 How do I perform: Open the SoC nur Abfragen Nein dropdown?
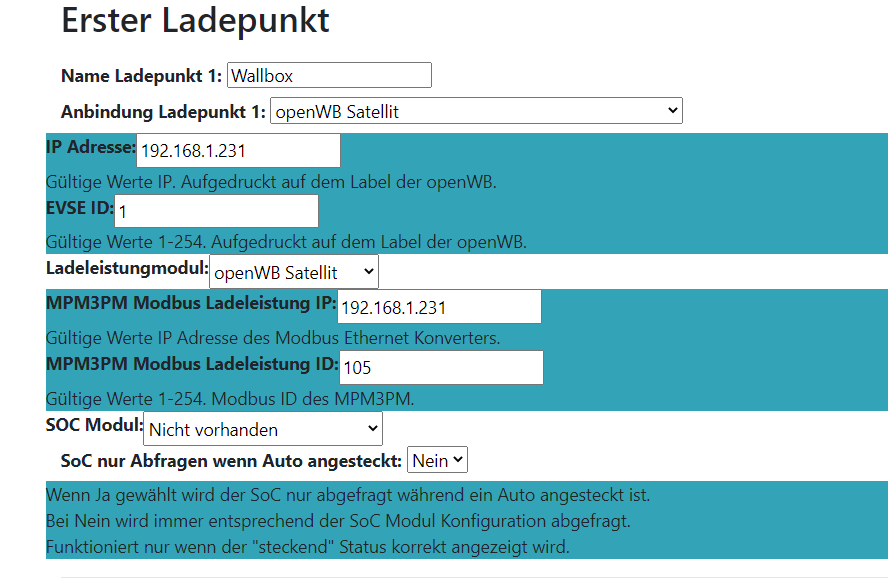click(x=437, y=460)
